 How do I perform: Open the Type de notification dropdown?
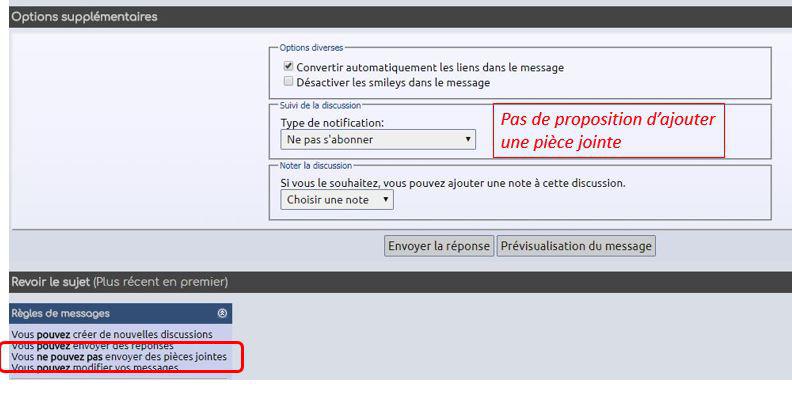[378, 139]
